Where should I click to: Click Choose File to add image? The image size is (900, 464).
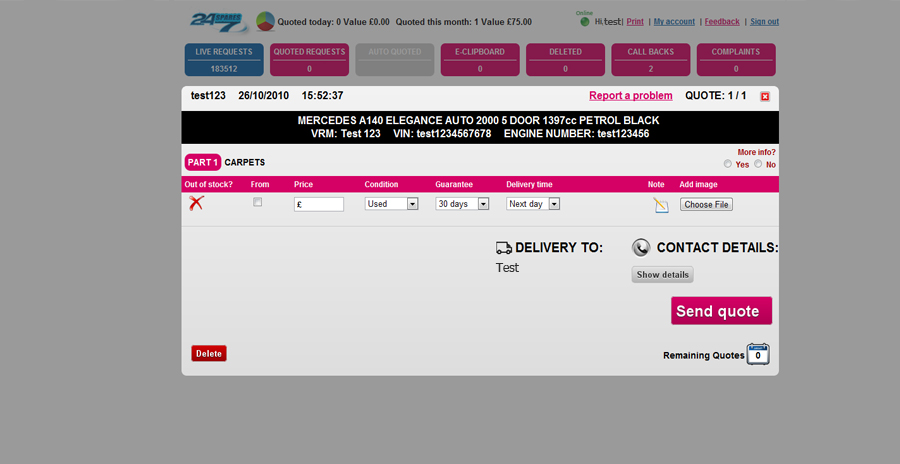[x=707, y=204]
